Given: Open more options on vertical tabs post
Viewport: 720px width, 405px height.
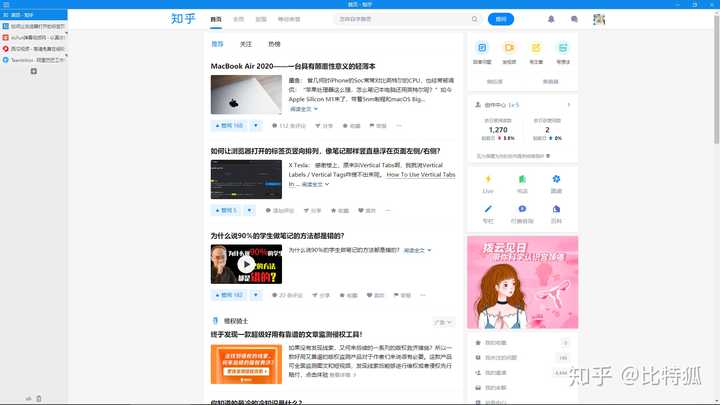Looking at the screenshot, I should (x=388, y=211).
